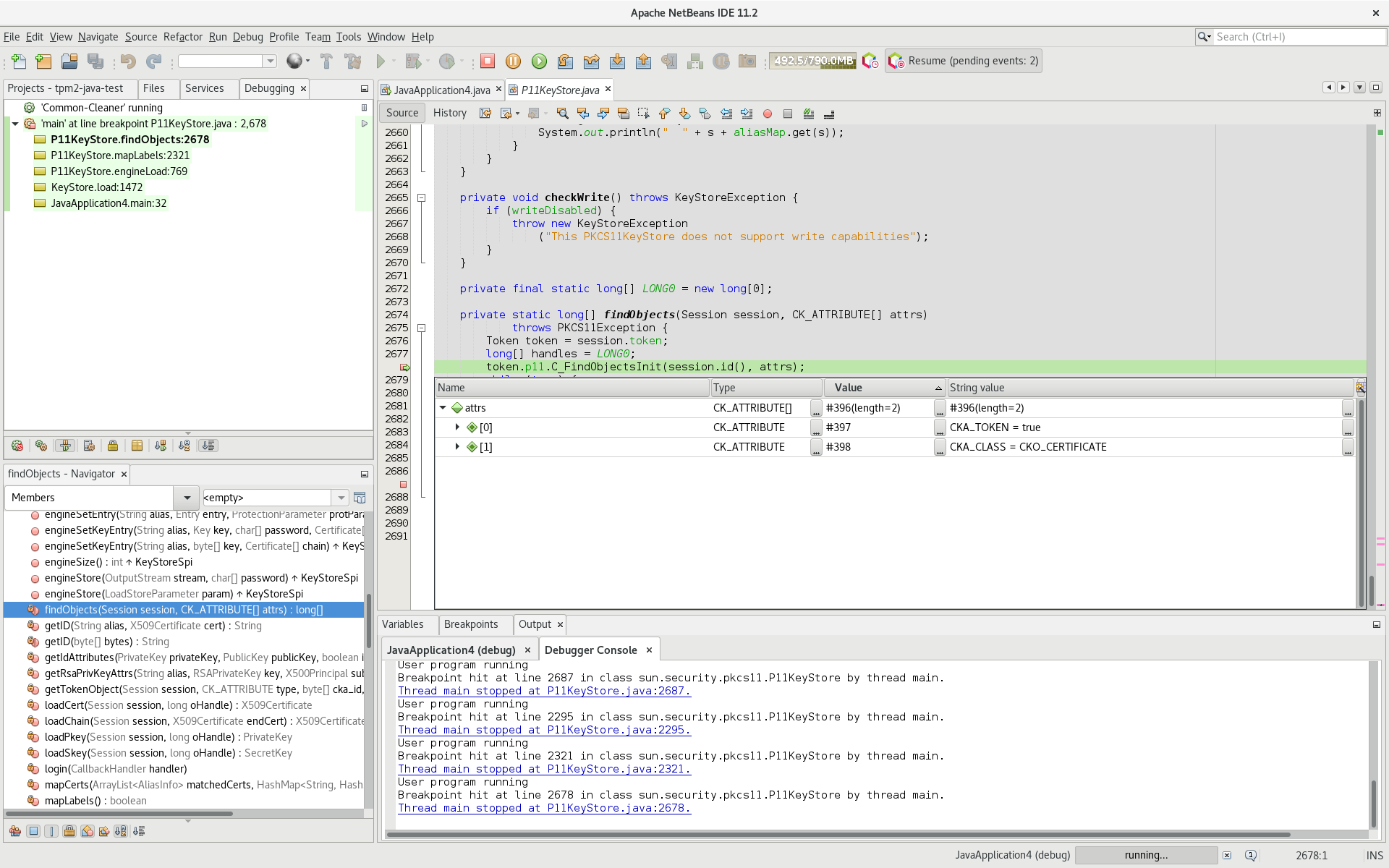Viewport: 1389px width, 868px height.
Task: Expand the [0] CK_ATTRIBUTE entry
Action: pos(458,427)
